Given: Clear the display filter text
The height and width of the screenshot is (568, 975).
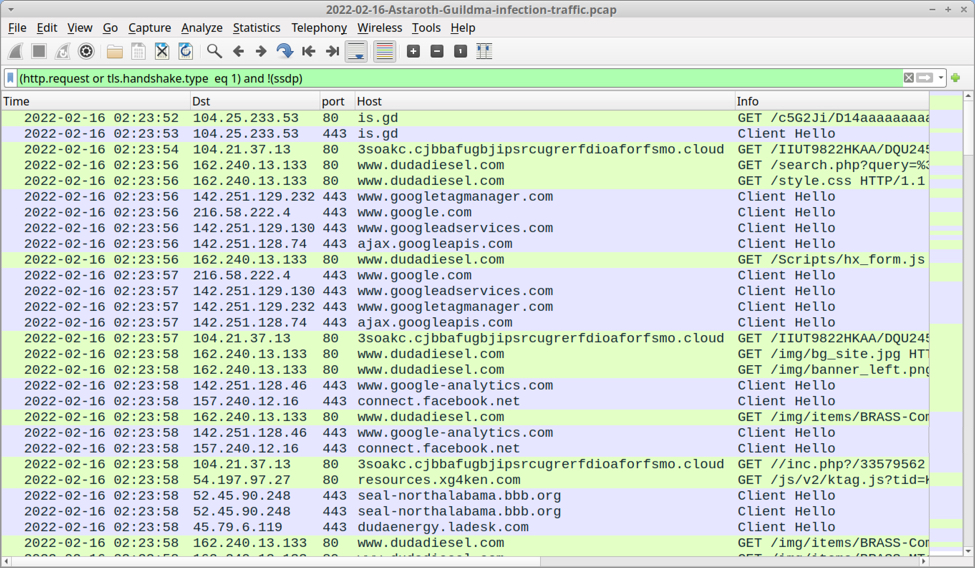Looking at the screenshot, I should click(908, 78).
